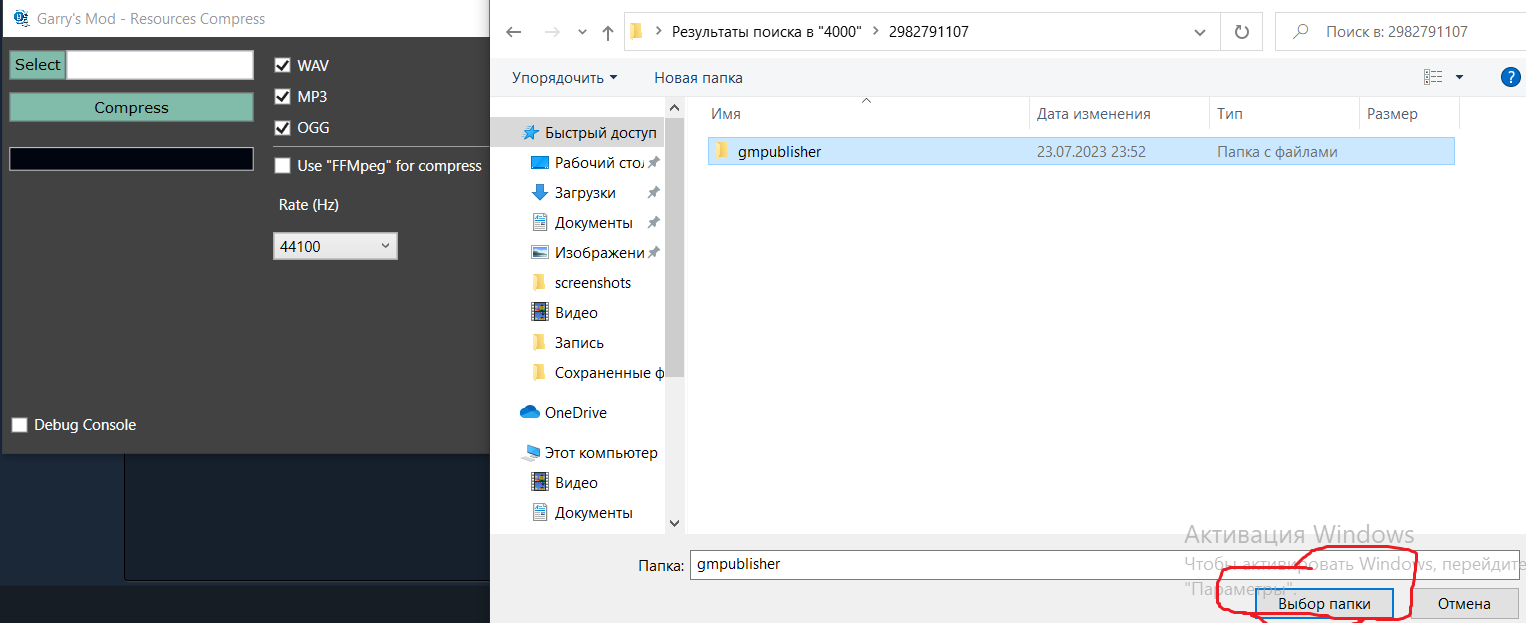This screenshot has width=1526, height=623.
Task: Click the Новая папка button
Action: coord(698,77)
